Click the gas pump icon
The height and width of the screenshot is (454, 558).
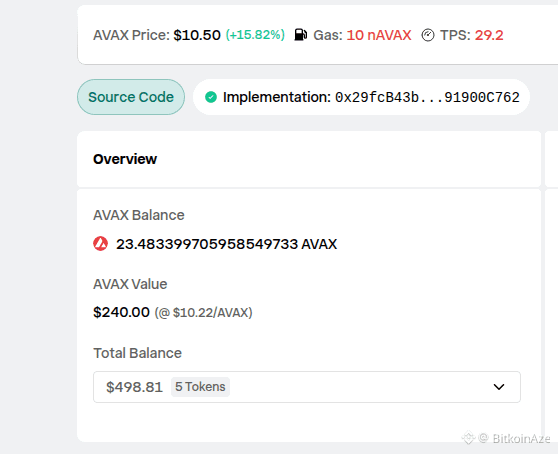pos(301,35)
